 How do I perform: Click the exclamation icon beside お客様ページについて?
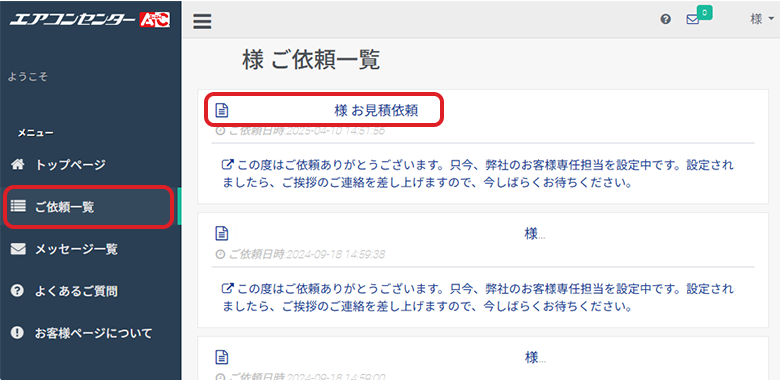coord(17,333)
